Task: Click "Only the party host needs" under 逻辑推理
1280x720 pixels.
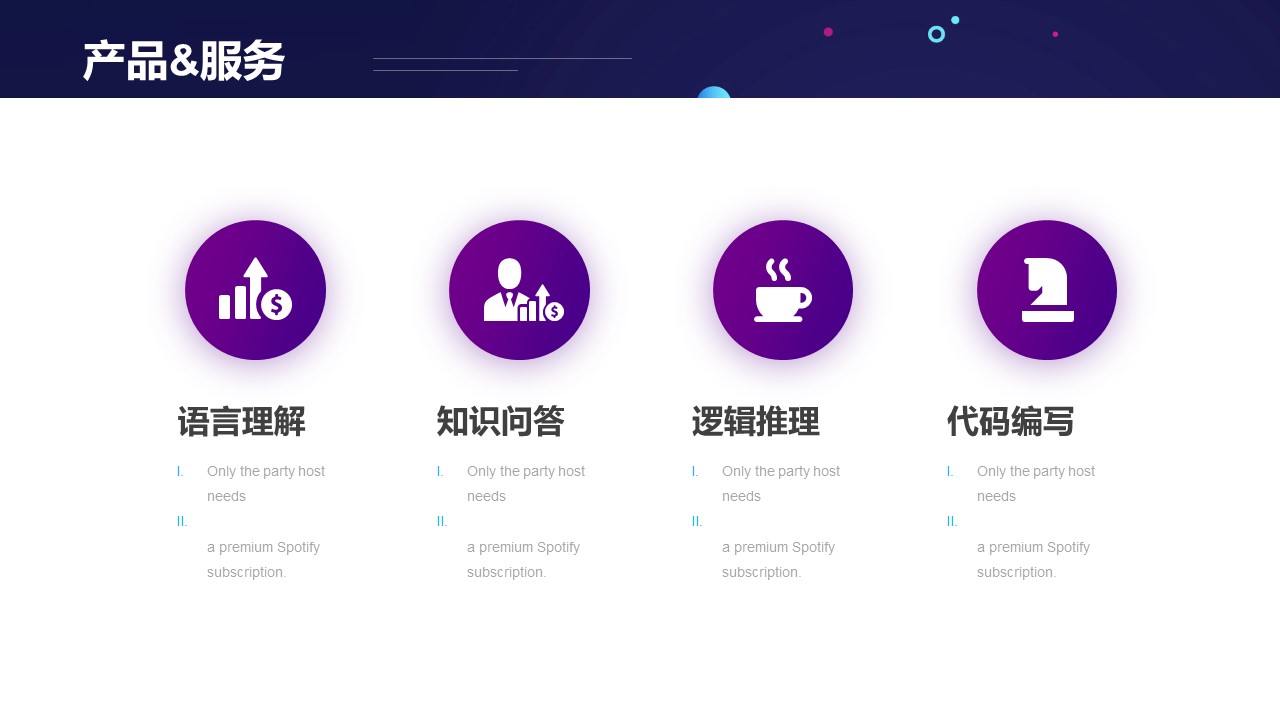Action: pyautogui.click(x=781, y=484)
